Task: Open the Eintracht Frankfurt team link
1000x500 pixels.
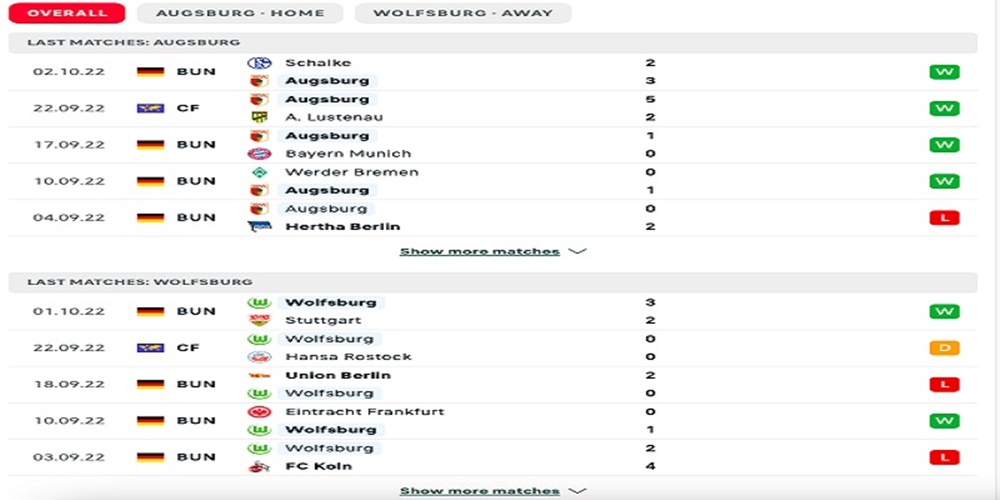Action: pyautogui.click(x=364, y=412)
